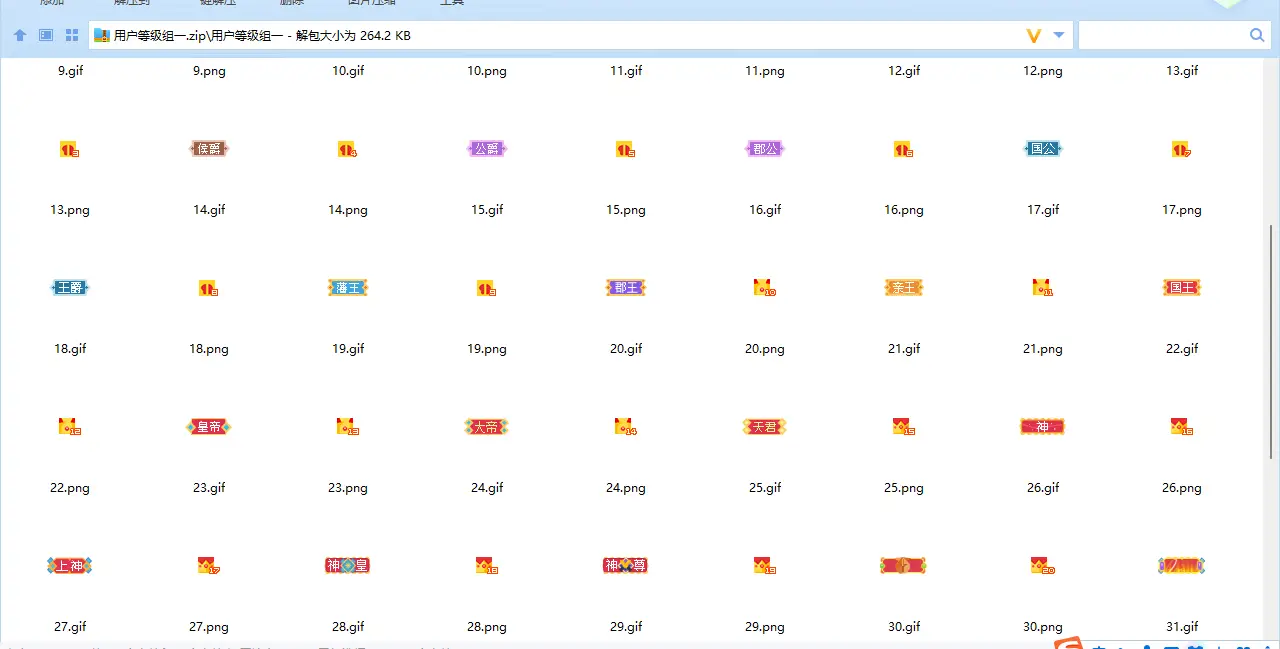Expand the address bar path dropdown
The image size is (1280, 649).
[x=1059, y=35]
